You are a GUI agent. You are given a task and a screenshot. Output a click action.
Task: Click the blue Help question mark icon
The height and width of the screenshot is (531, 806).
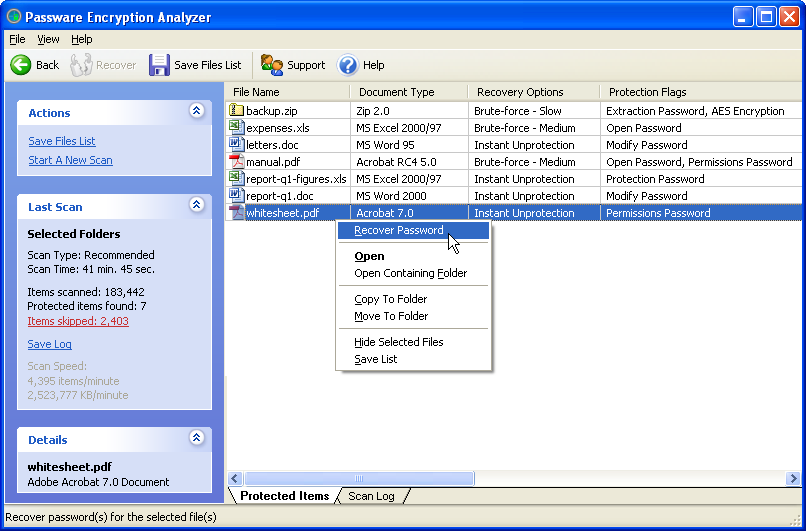[347, 65]
